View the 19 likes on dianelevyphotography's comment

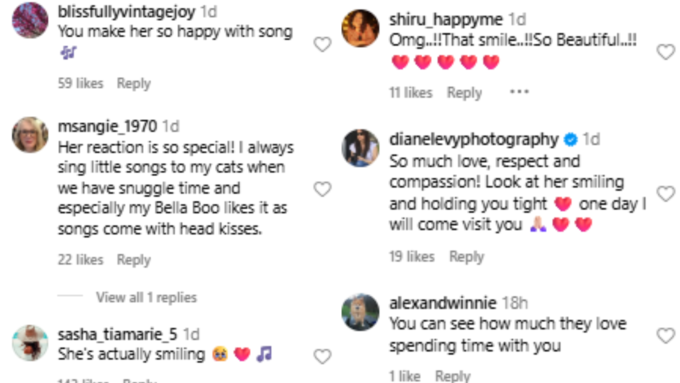412,257
